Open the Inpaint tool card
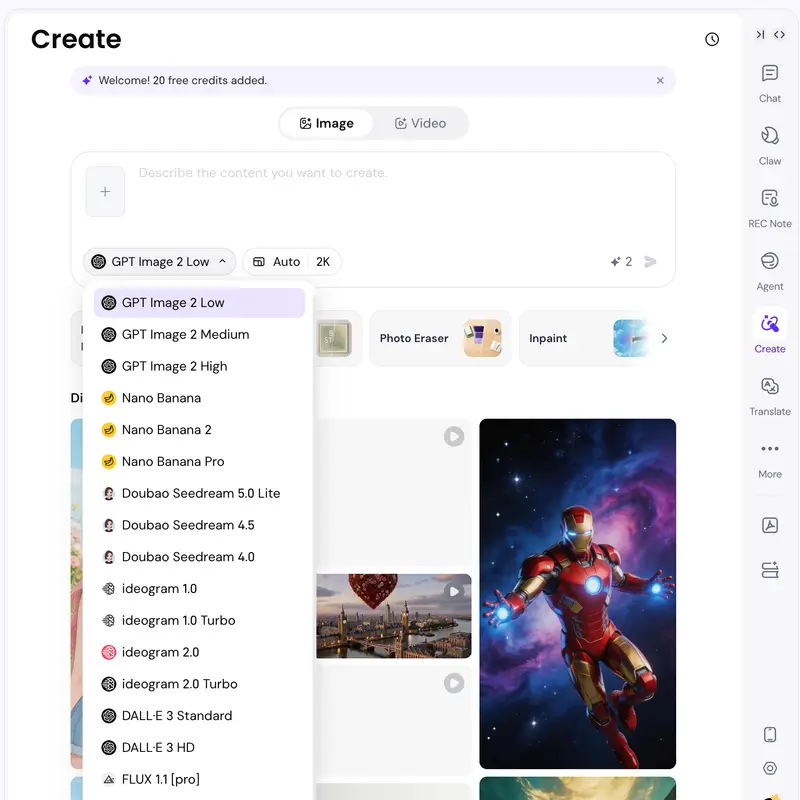Image resolution: width=800 pixels, height=800 pixels. tap(584, 338)
